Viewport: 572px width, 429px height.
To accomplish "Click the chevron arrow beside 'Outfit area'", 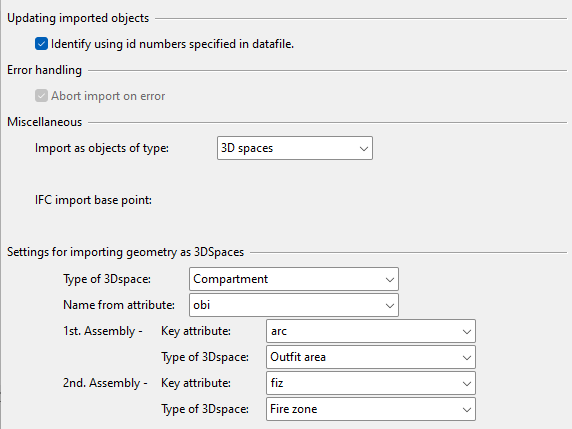I will 467,358.
